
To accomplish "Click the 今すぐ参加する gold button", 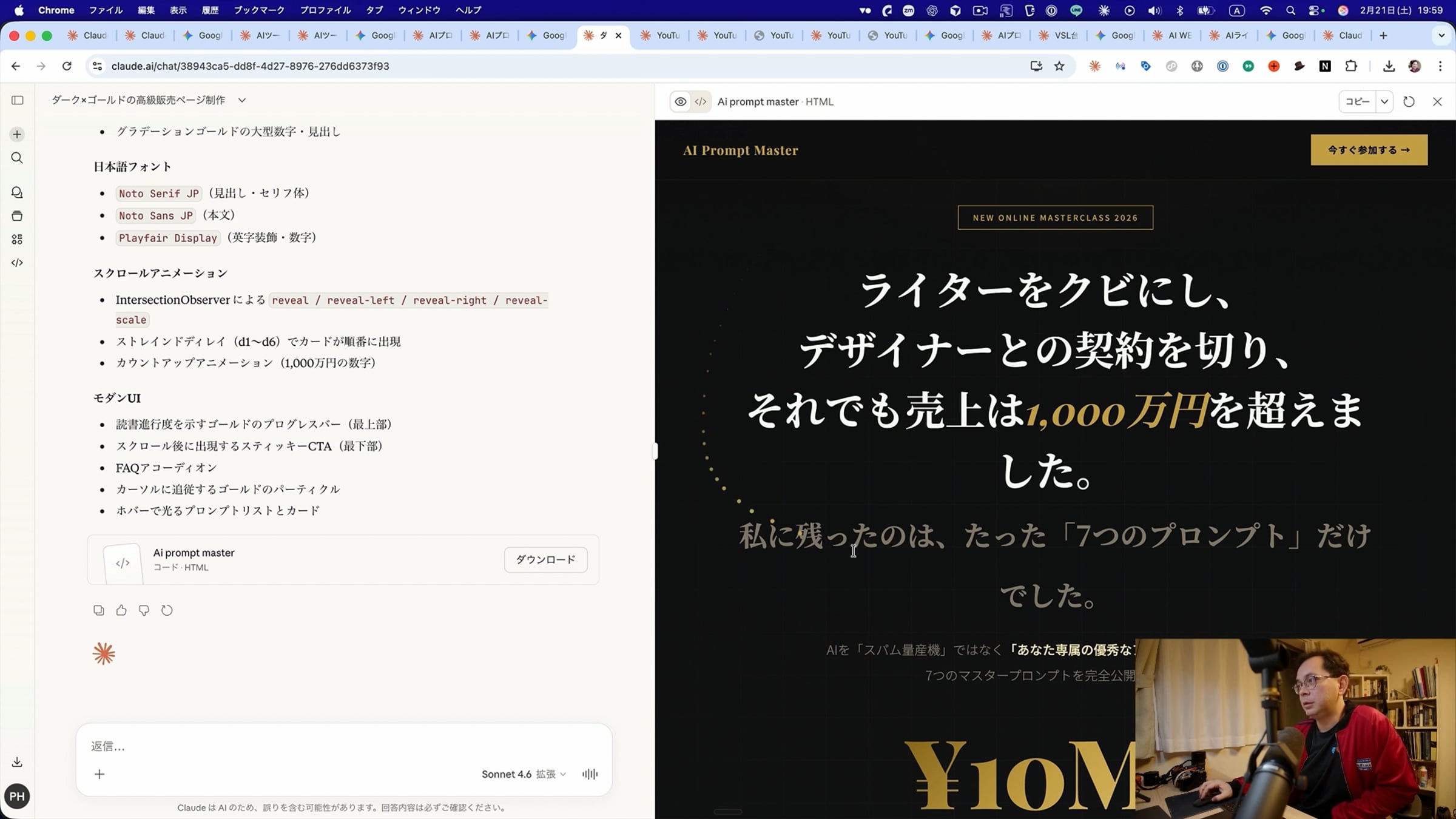I will 1369,150.
